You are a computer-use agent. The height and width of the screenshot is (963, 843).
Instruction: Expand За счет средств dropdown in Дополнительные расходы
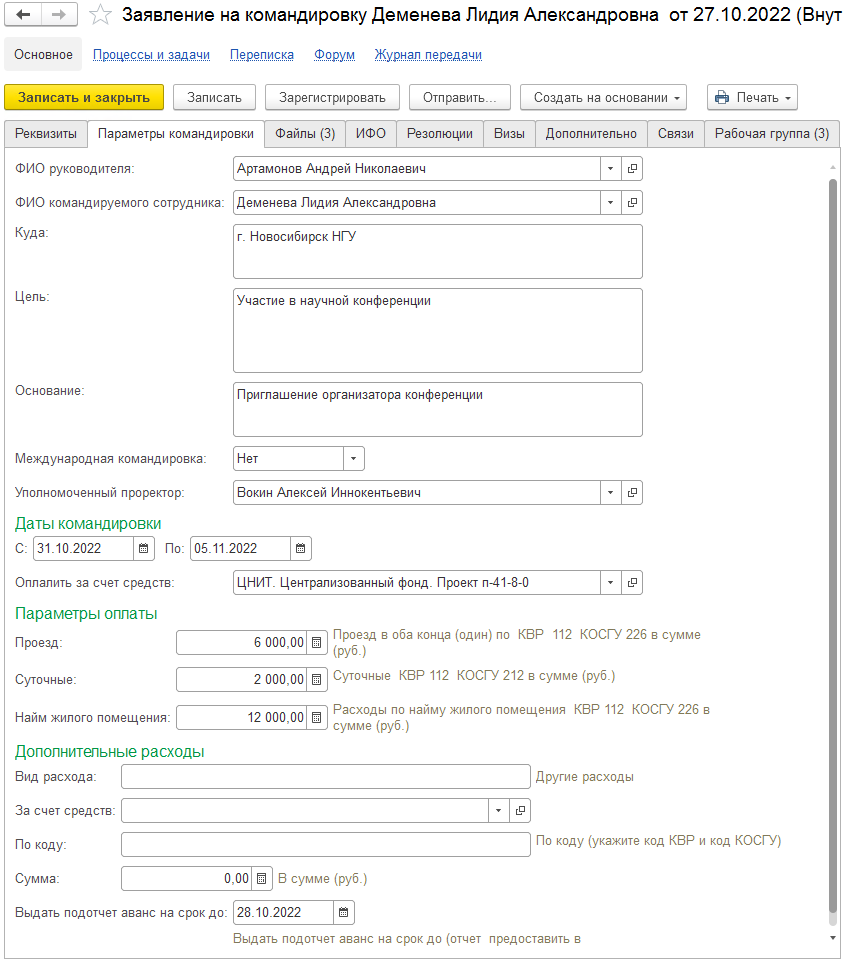[499, 811]
